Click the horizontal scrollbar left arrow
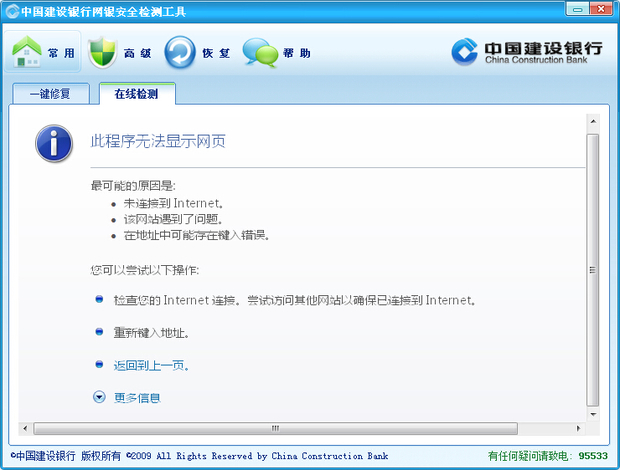 [x=26, y=428]
